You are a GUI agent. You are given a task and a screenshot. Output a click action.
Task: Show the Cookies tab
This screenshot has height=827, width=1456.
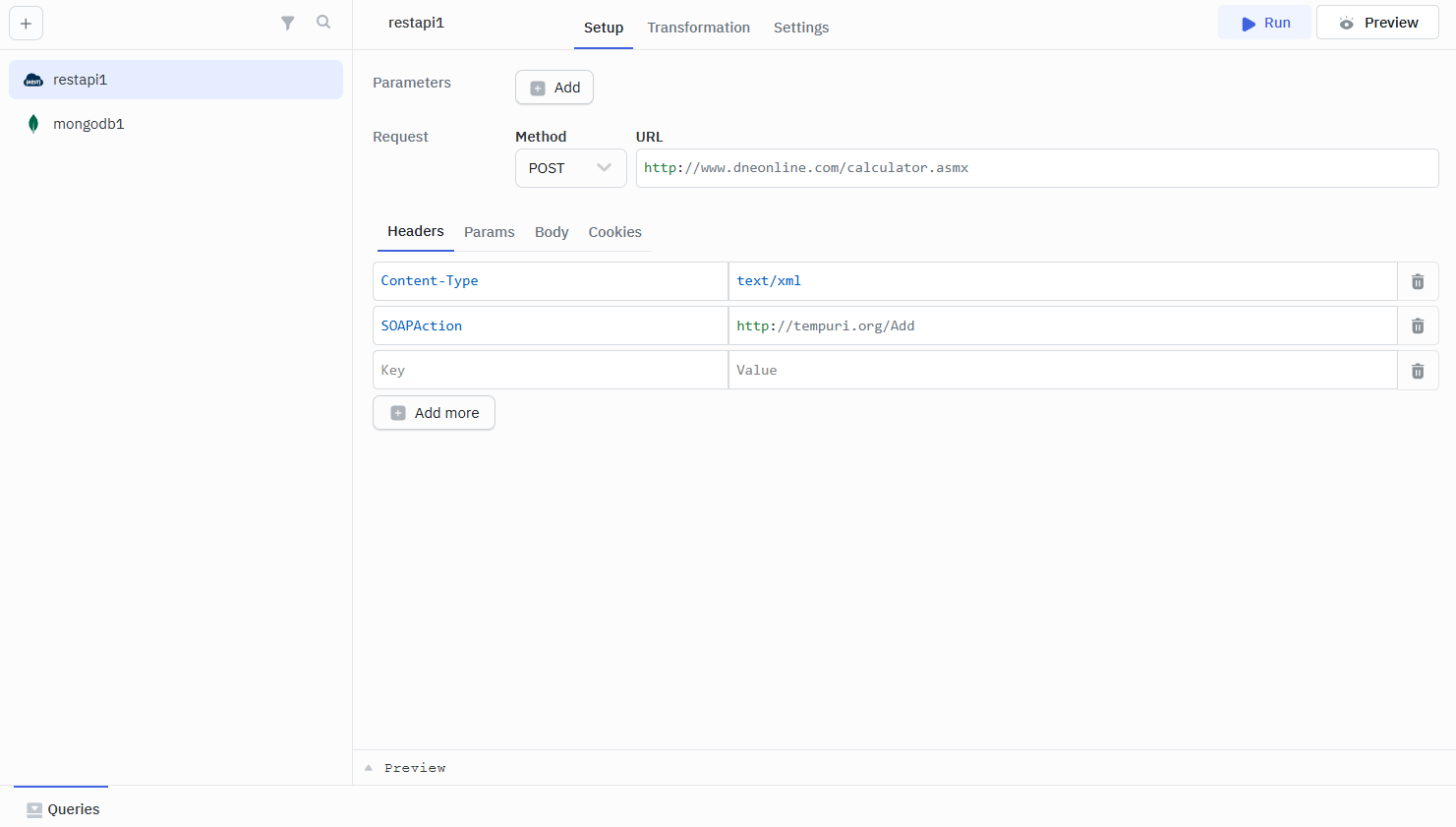pyautogui.click(x=614, y=232)
